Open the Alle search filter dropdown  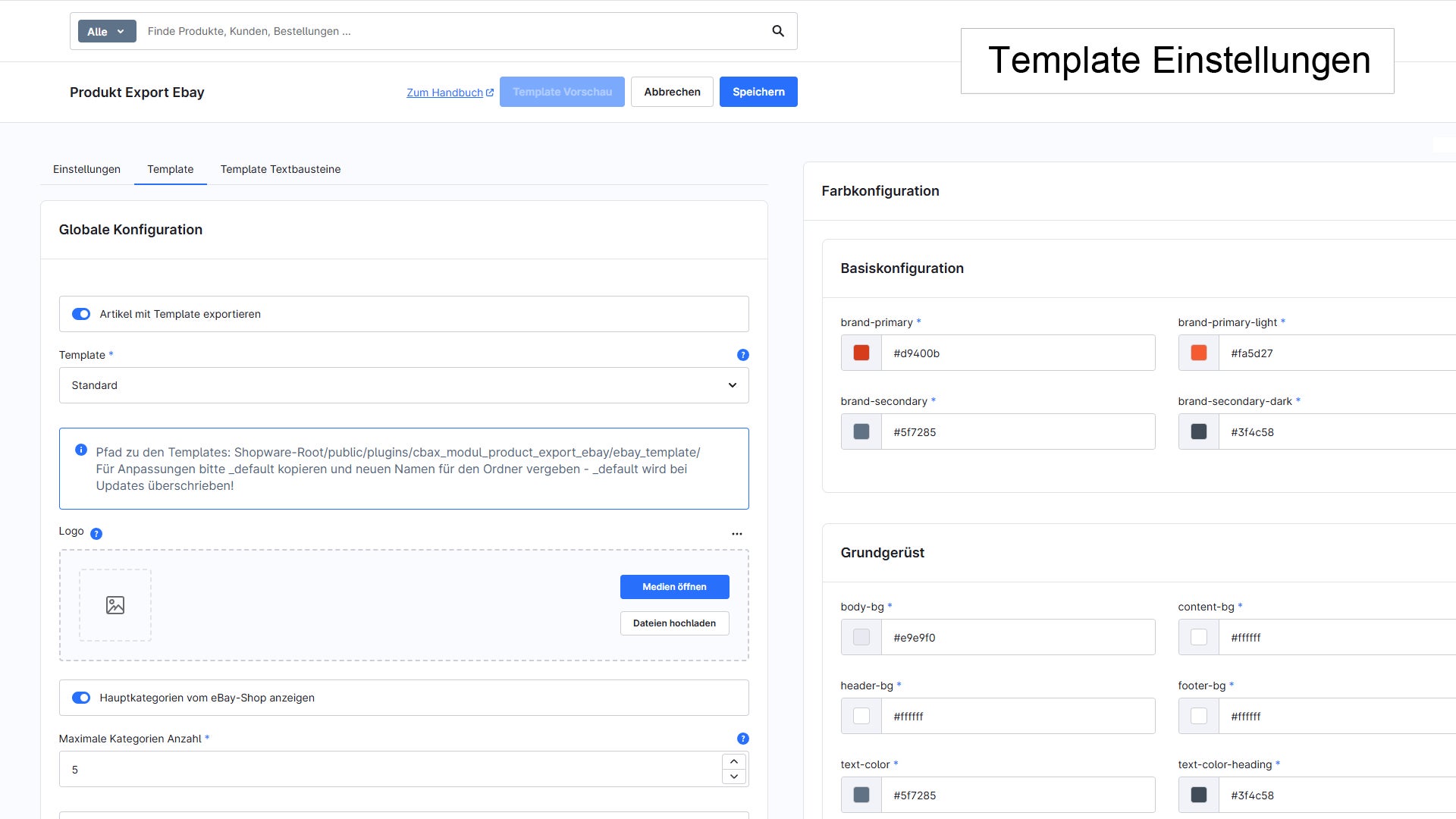107,31
